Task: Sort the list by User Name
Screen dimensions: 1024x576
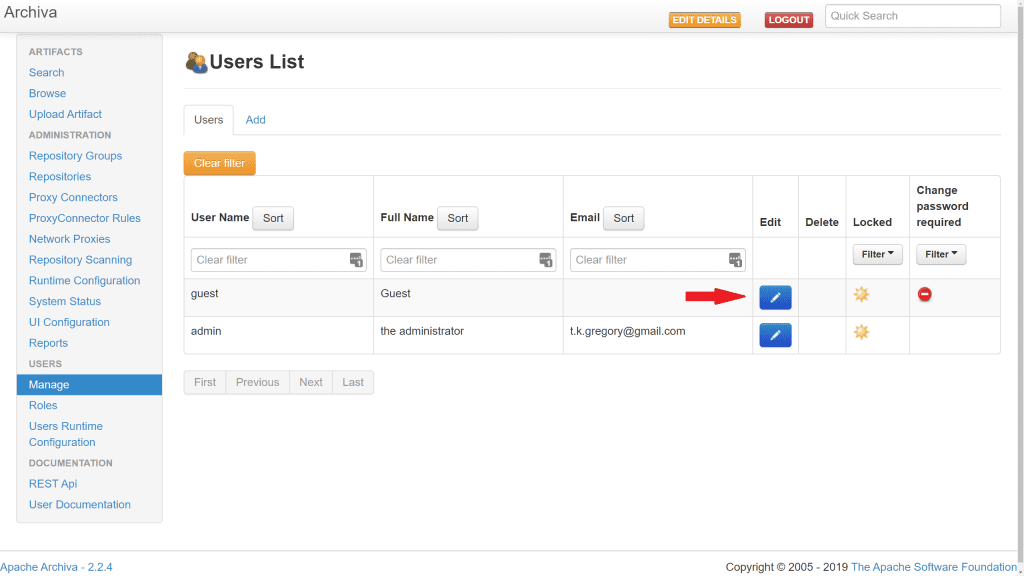Action: pyautogui.click(x=273, y=218)
